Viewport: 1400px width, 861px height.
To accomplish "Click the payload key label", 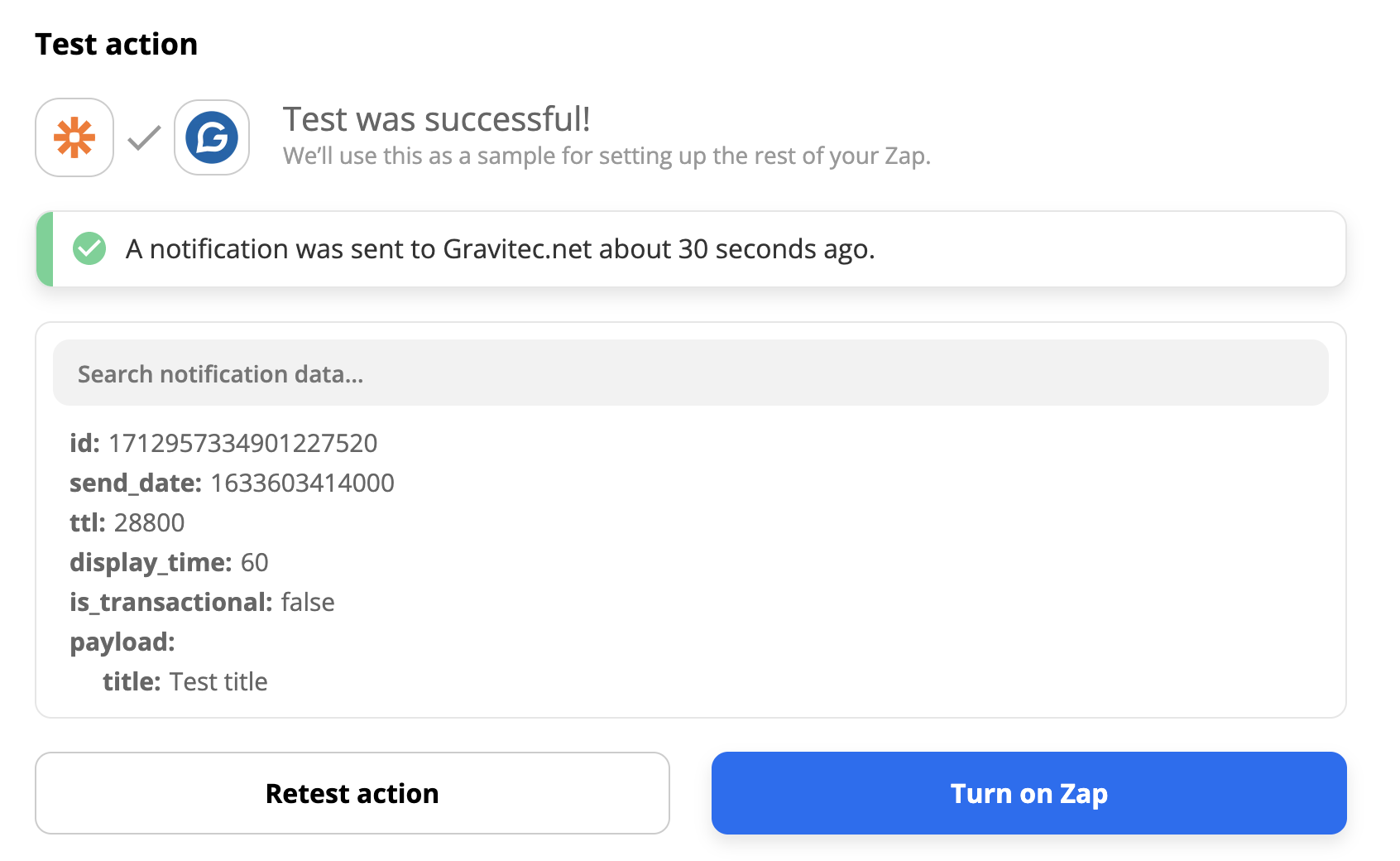I will (122, 642).
